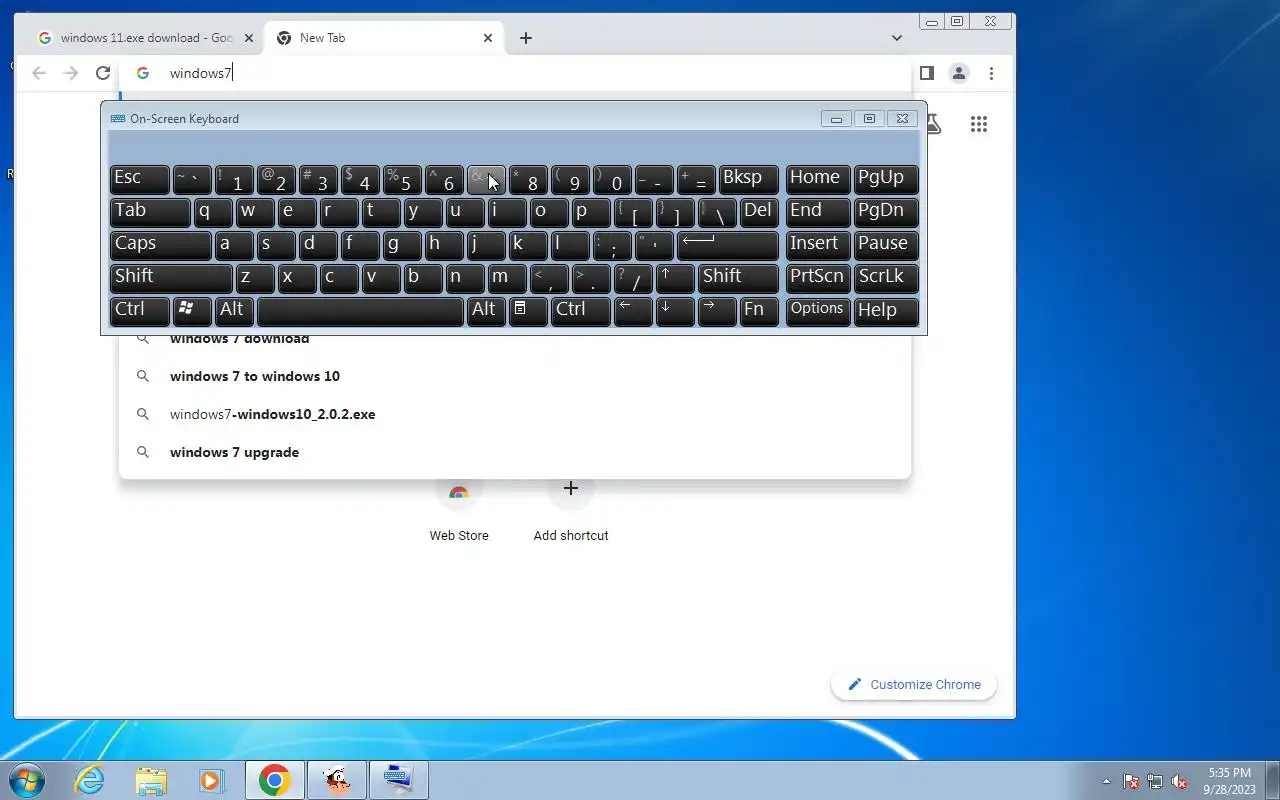Select suggestion windows 7 to windows 10
This screenshot has height=800, width=1280.
(515, 376)
